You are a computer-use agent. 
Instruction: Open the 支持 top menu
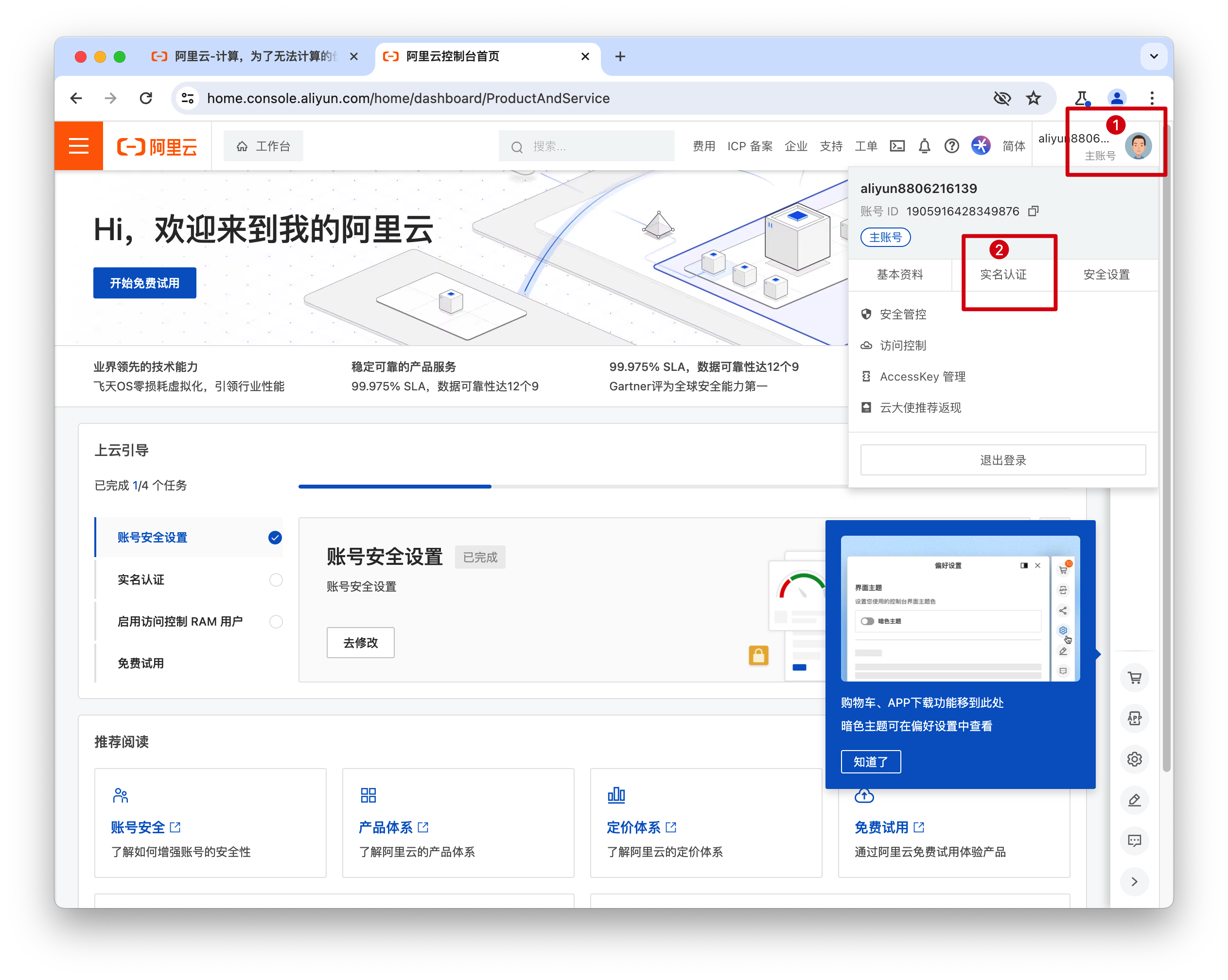[x=831, y=146]
